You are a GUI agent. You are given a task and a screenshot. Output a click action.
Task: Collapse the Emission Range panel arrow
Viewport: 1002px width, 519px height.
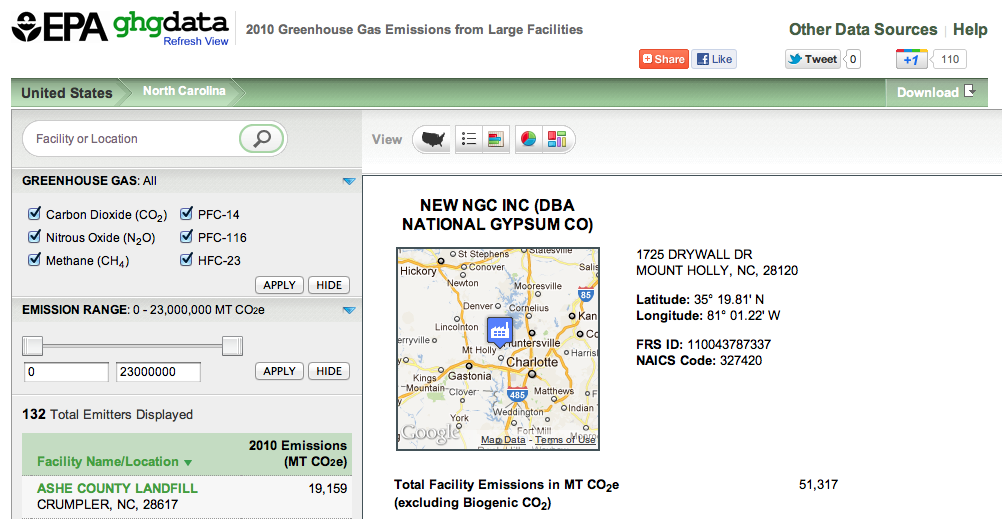click(348, 311)
